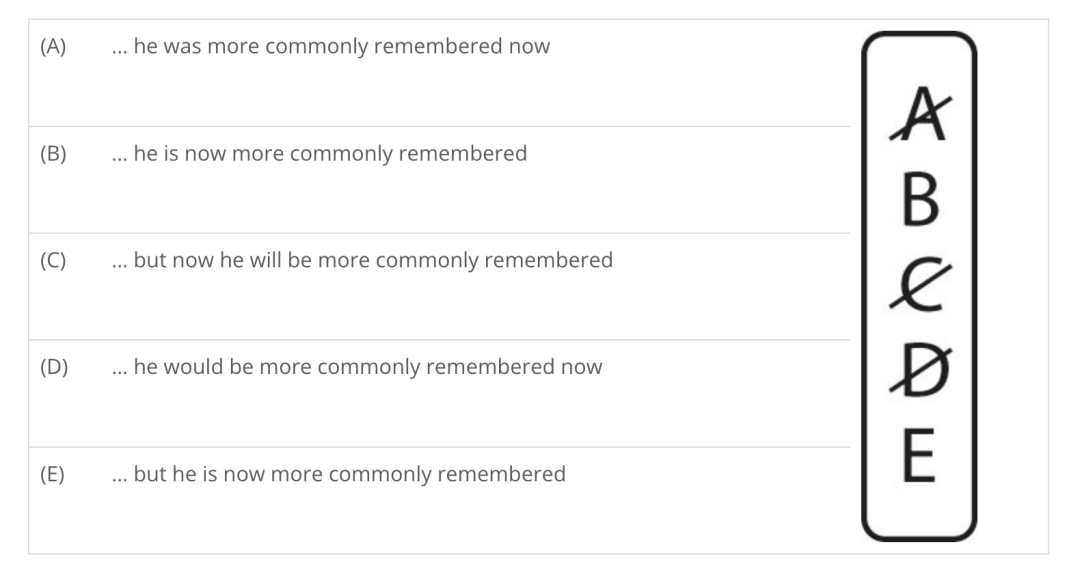Click the ellipsis before answer A text
The width and height of the screenshot is (1080, 577).
[x=119, y=52]
